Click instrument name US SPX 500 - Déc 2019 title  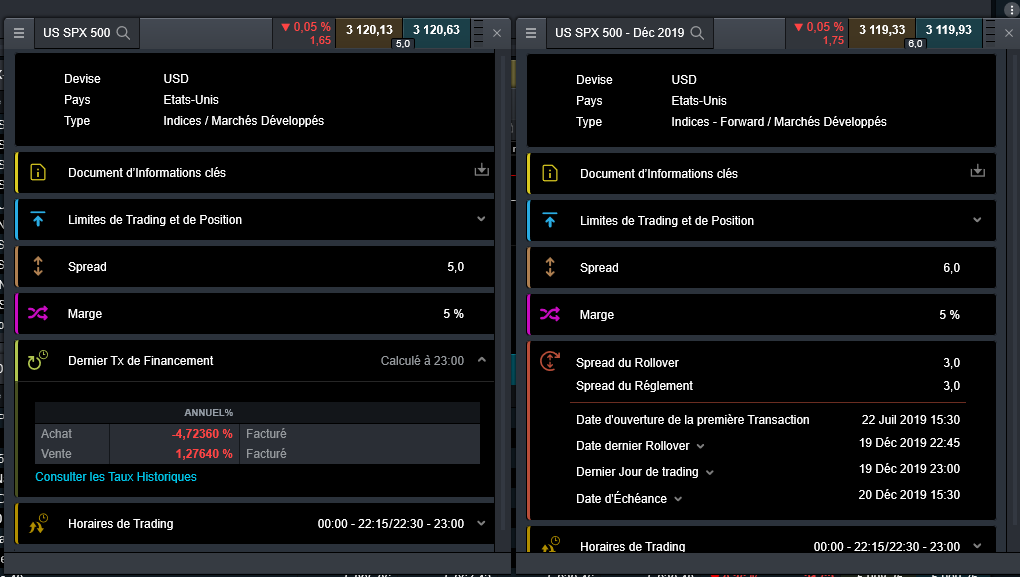pos(619,33)
